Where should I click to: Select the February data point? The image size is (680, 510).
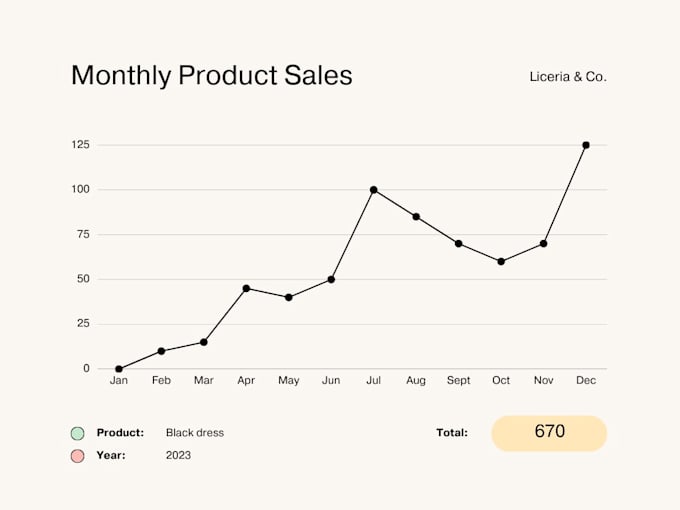(x=161, y=351)
